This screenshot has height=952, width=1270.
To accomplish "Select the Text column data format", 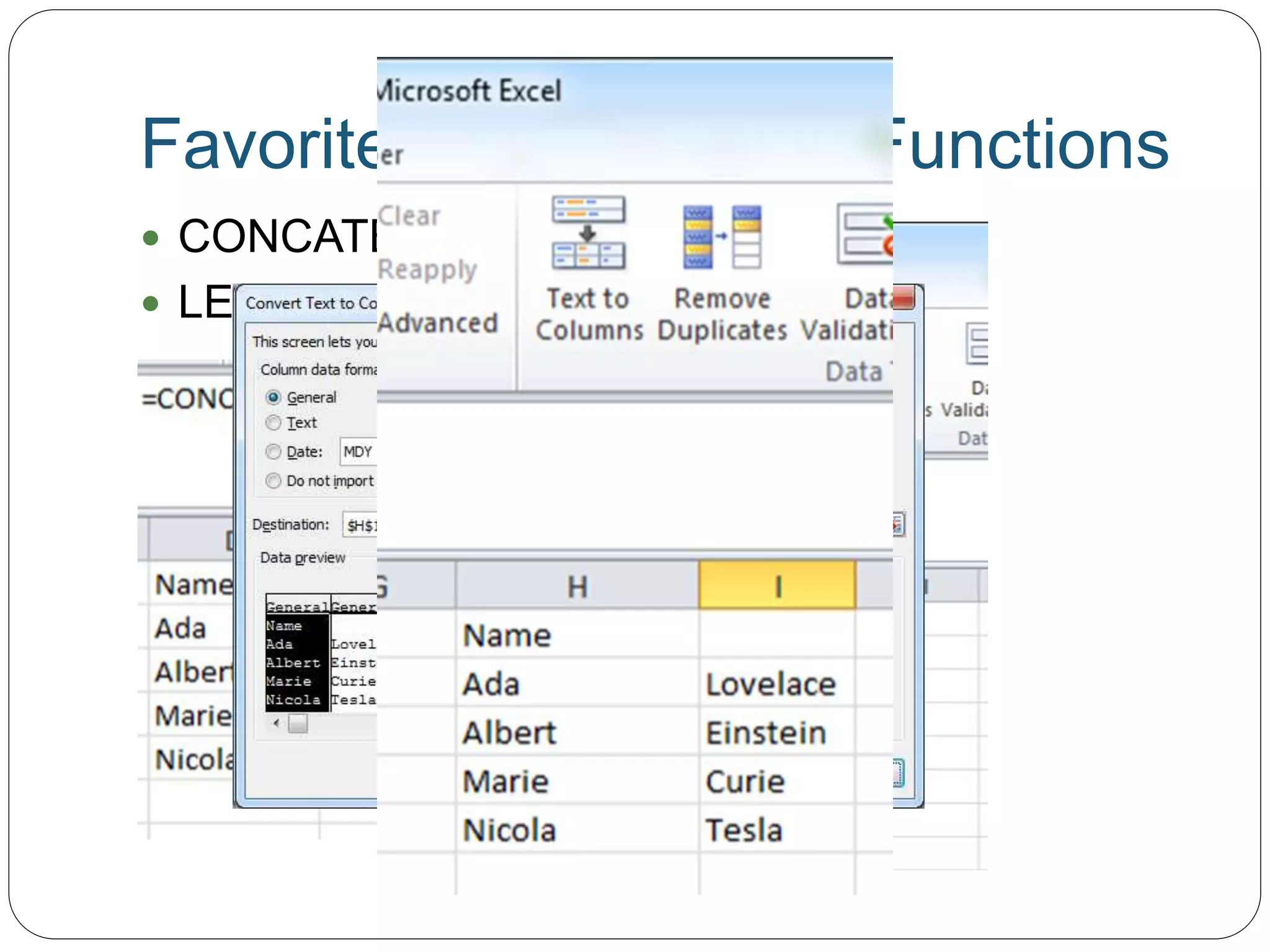I will pos(273,423).
